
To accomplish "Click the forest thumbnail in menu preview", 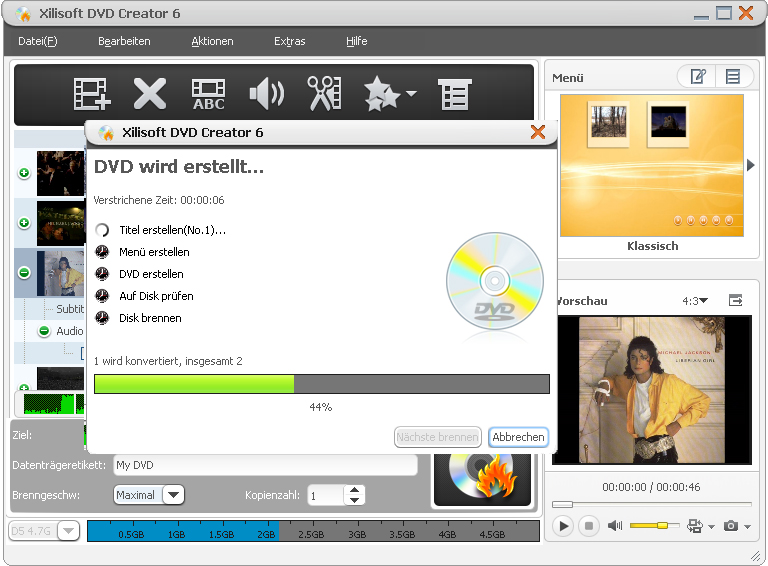I will coord(609,122).
